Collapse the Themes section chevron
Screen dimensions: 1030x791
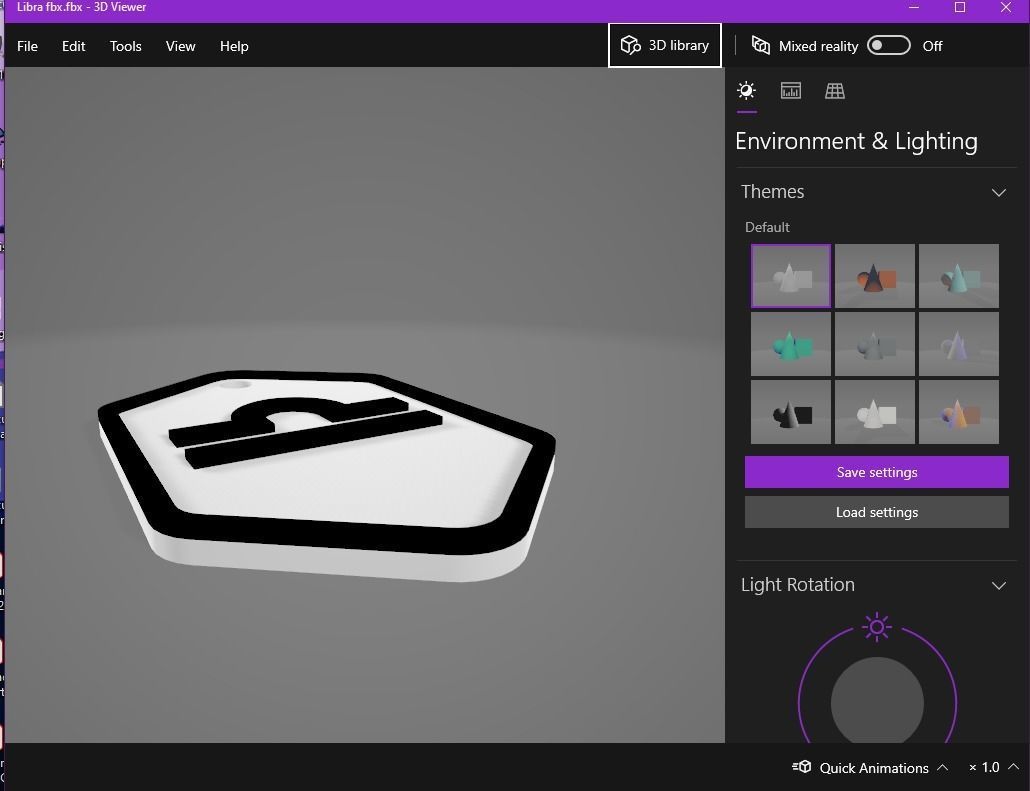point(998,192)
